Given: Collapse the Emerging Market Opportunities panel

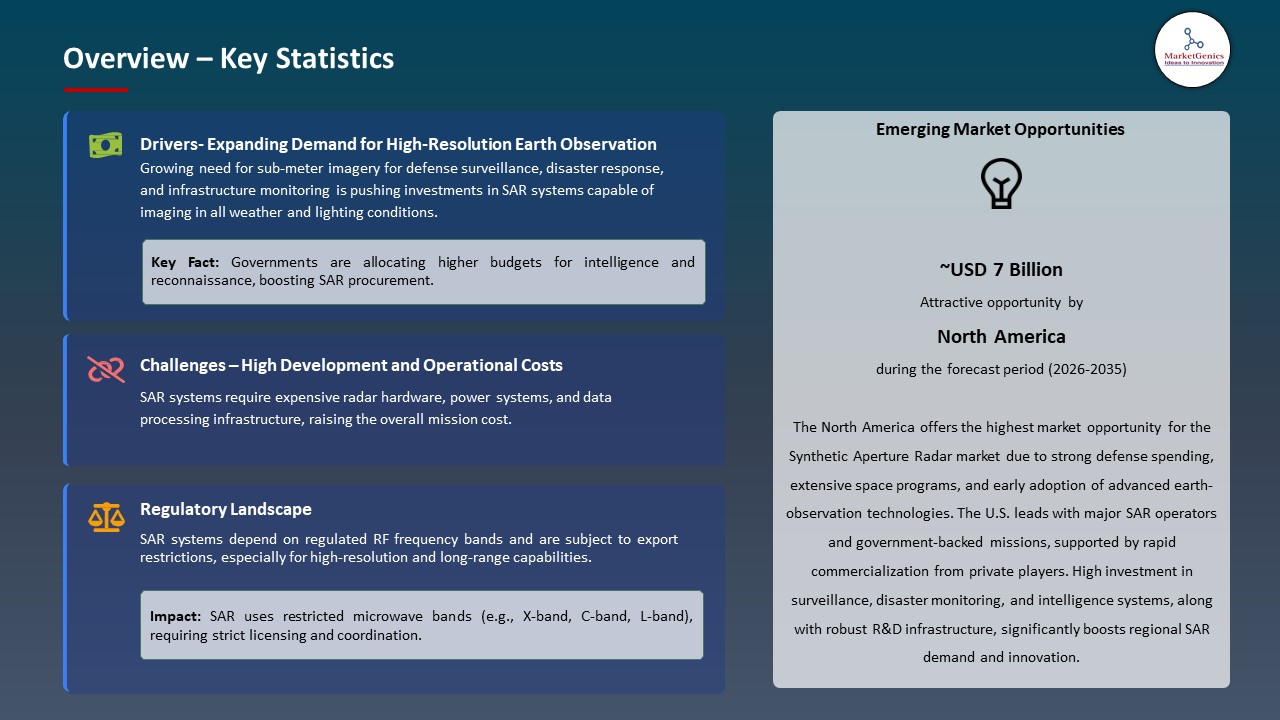Looking at the screenshot, I should pos(1001,400).
